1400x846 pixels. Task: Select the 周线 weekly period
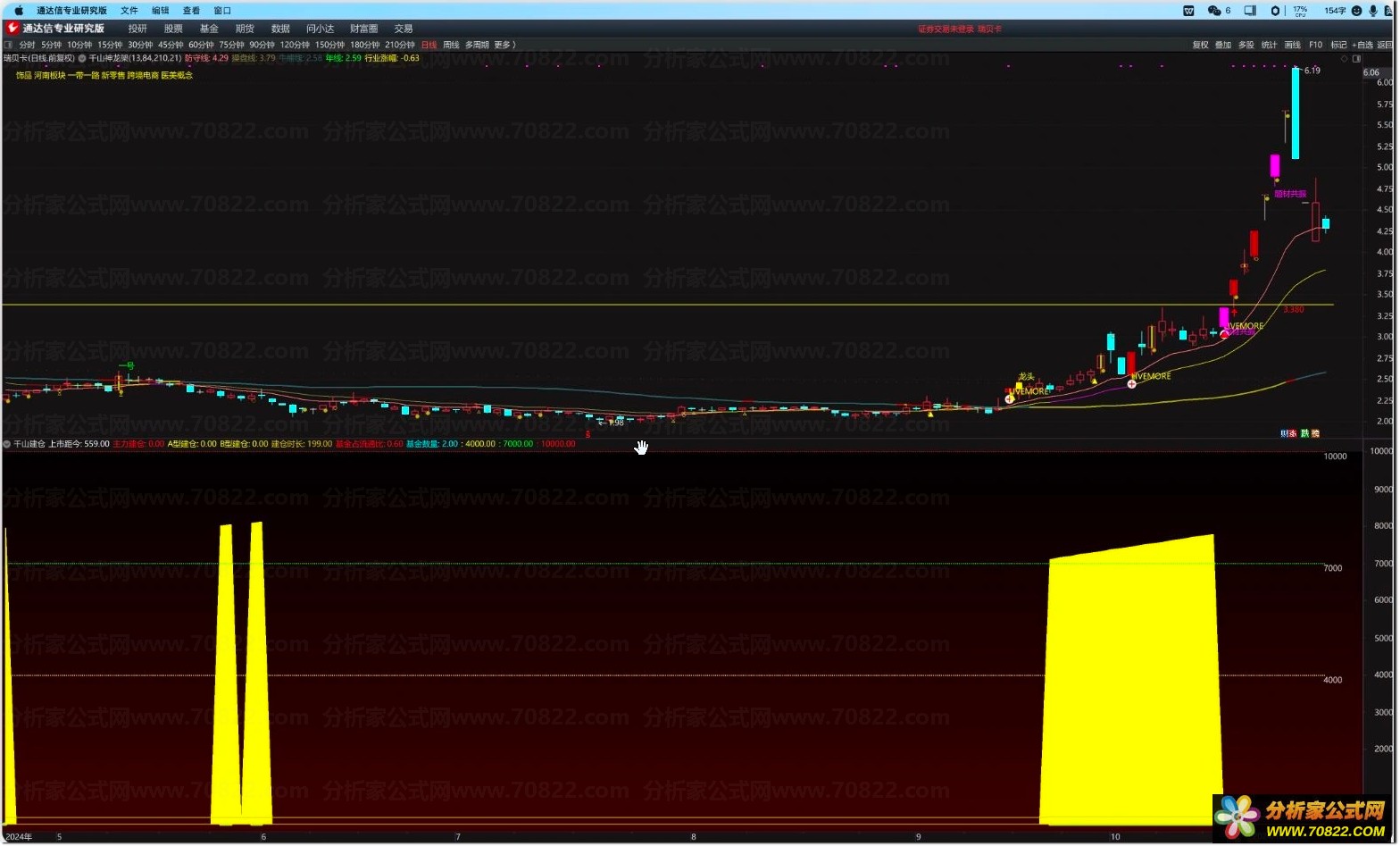(451, 45)
